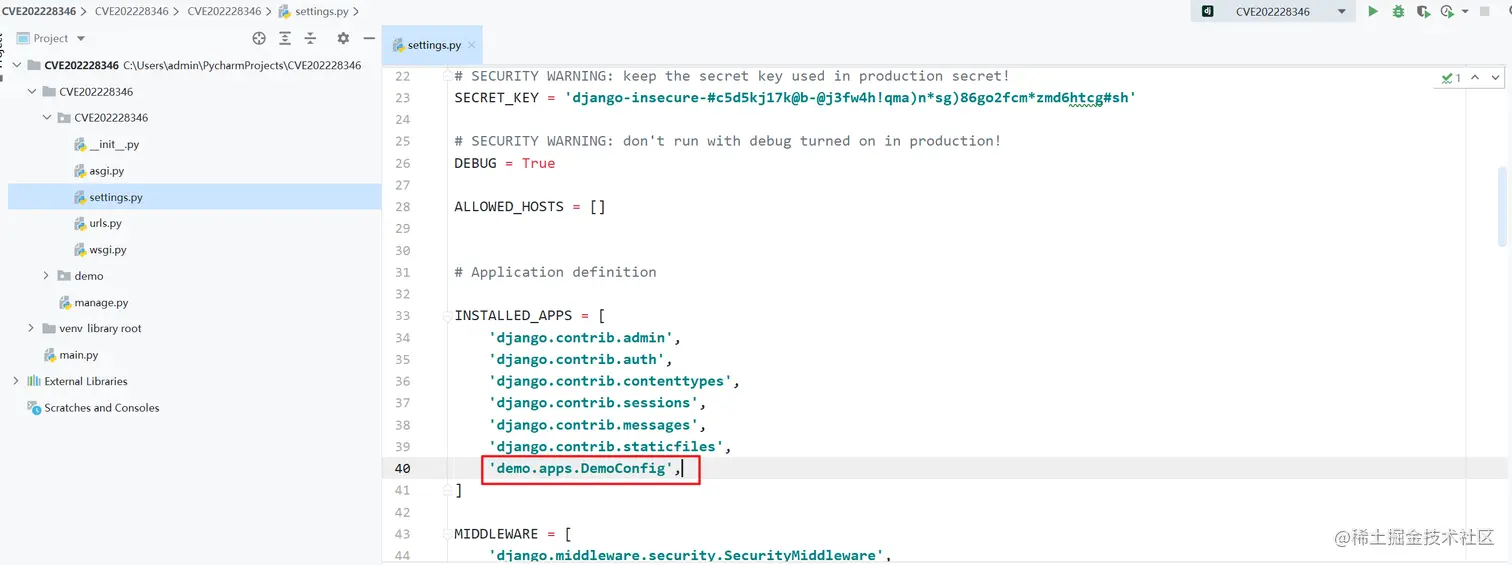Locate opened file with crosshair icon
This screenshot has width=1512, height=565.
[259, 38]
